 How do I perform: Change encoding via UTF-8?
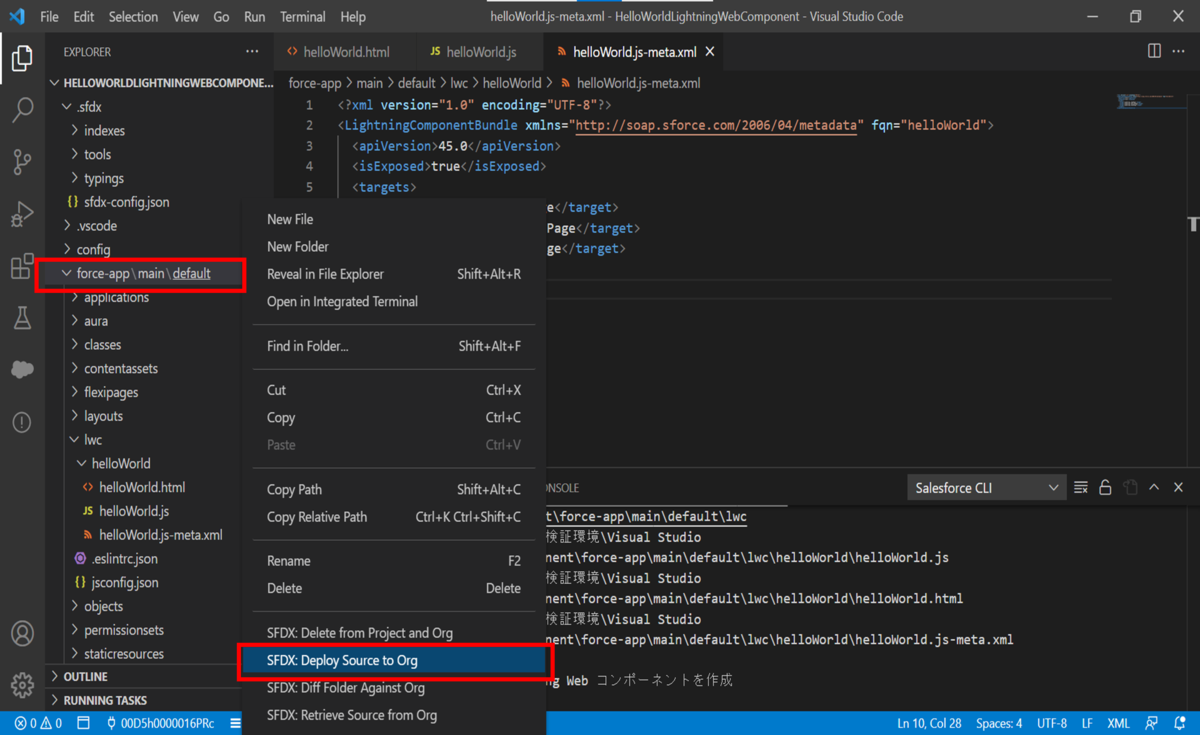tap(1052, 723)
